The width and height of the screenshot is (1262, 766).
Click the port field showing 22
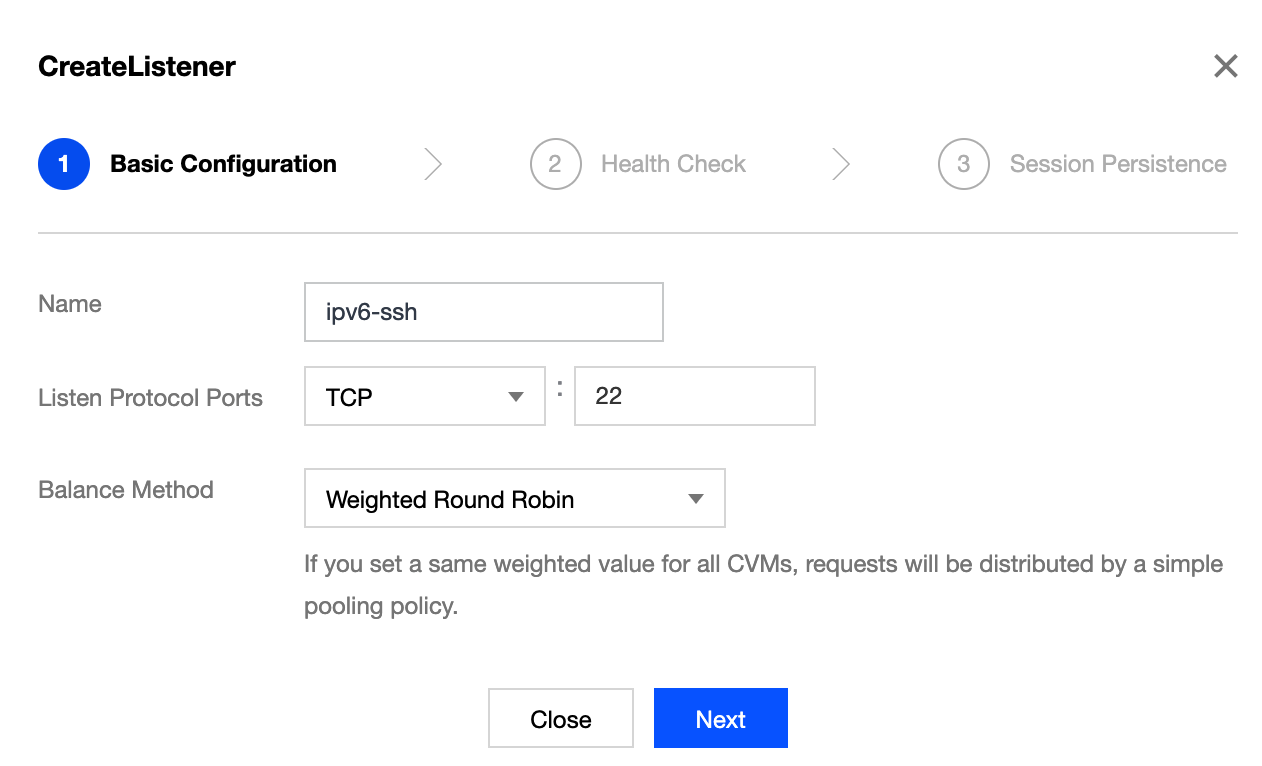694,396
